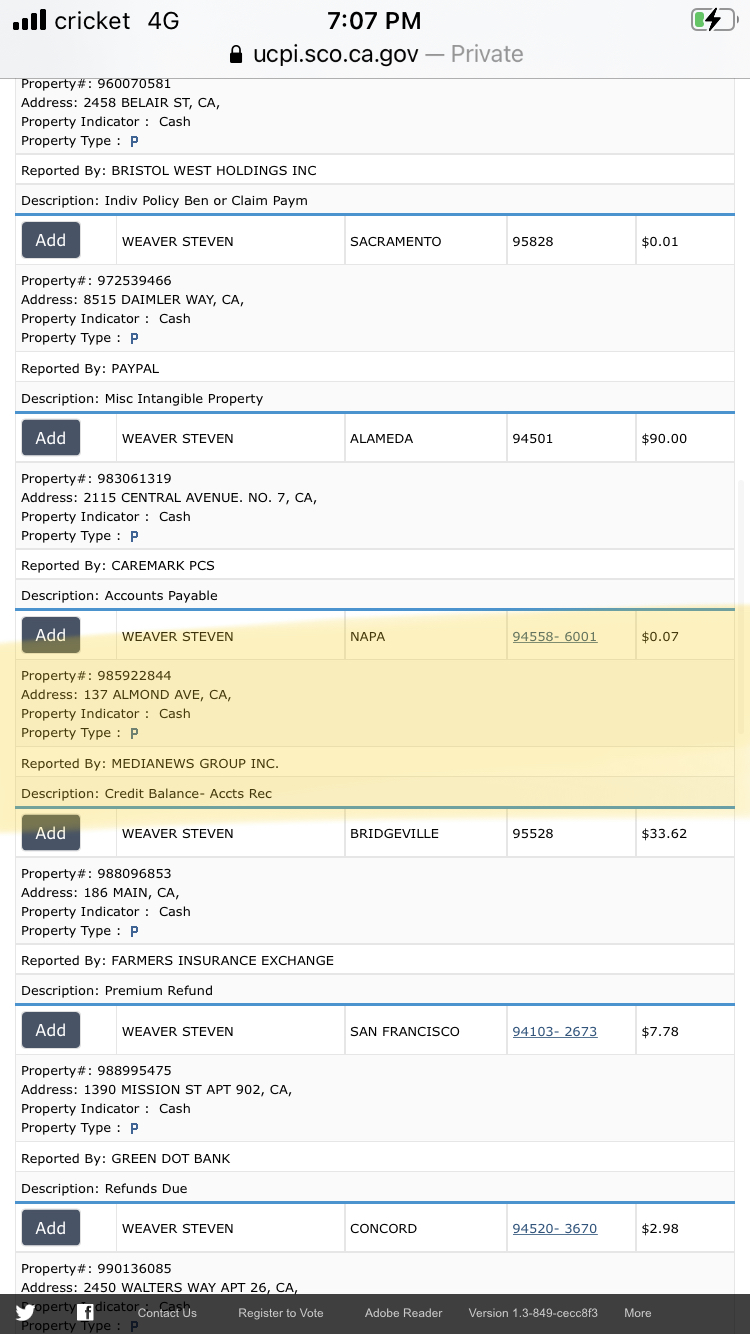Tap the Property Type P icon under 137 ALMOND AVE

pyautogui.click(x=134, y=733)
